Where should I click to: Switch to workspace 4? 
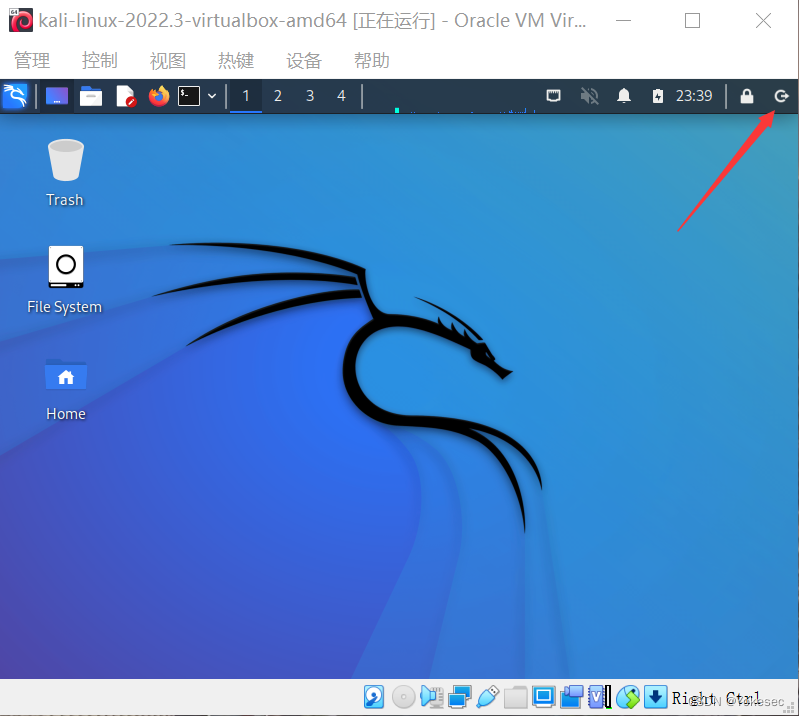click(341, 96)
